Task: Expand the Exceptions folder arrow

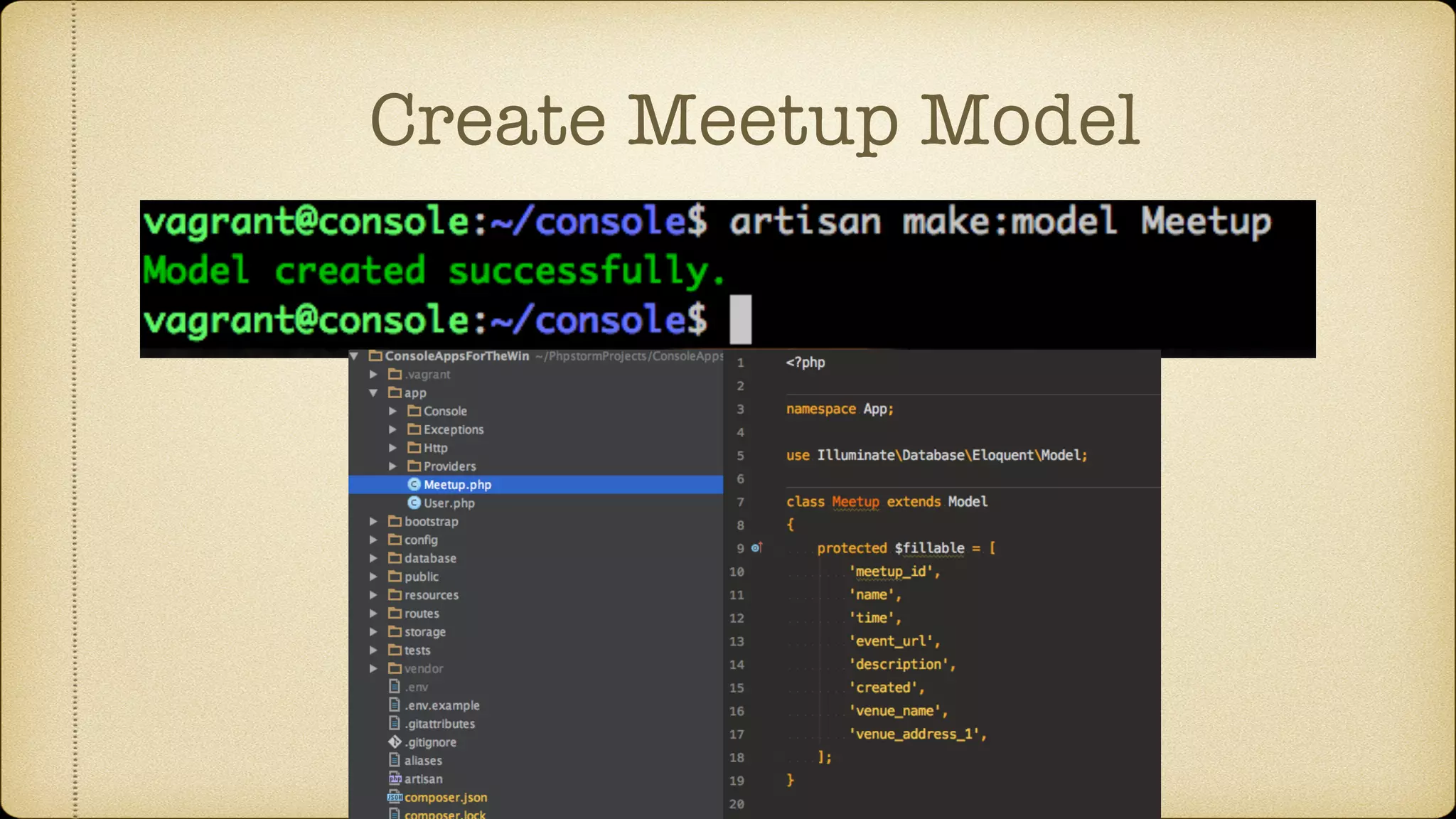Action: 392,429
